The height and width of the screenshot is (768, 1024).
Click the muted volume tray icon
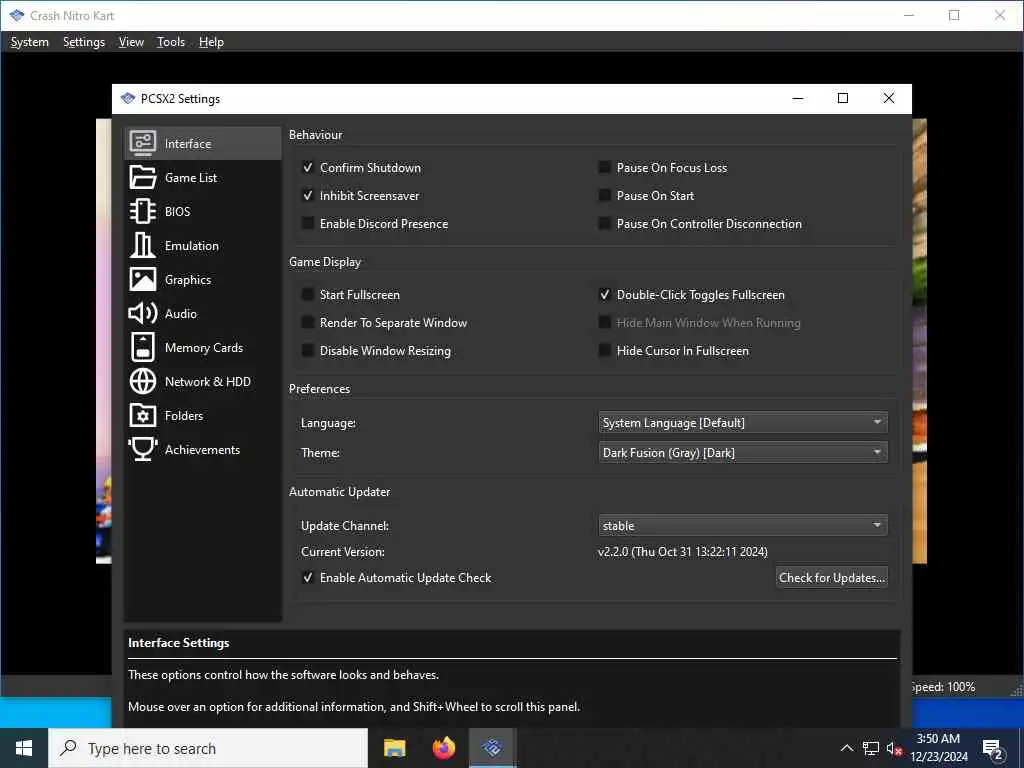pyautogui.click(x=894, y=748)
